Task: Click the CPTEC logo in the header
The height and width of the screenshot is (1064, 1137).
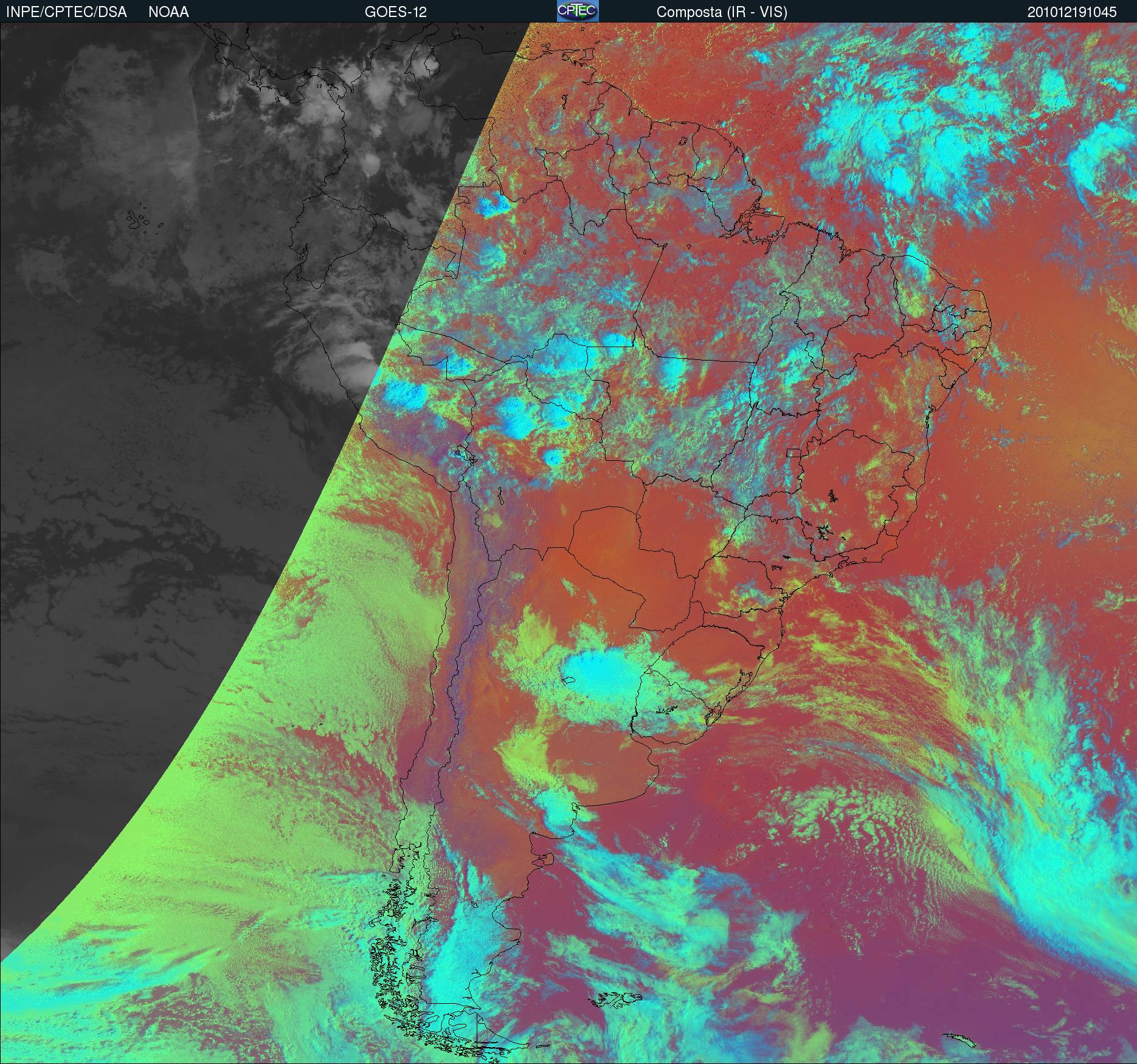Action: pyautogui.click(x=578, y=11)
